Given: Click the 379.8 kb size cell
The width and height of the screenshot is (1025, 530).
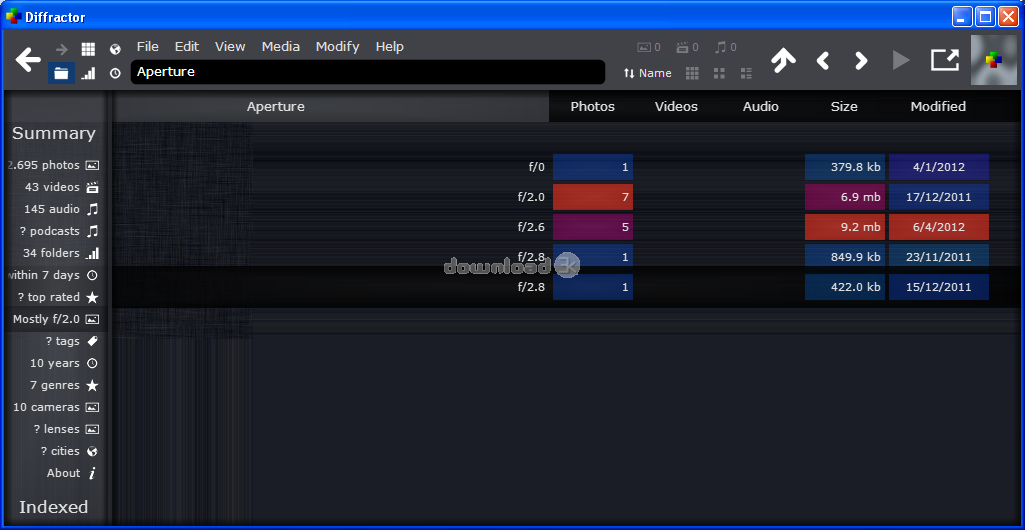Looking at the screenshot, I should [x=845, y=167].
